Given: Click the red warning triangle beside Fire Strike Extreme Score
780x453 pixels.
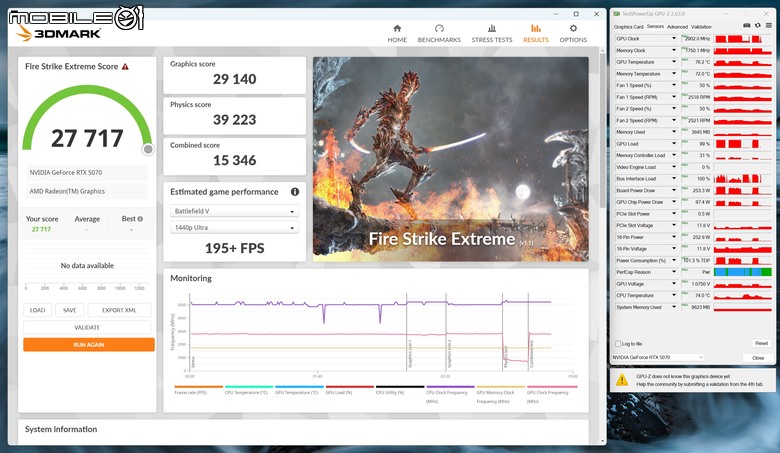Looking at the screenshot, I should coord(125,67).
